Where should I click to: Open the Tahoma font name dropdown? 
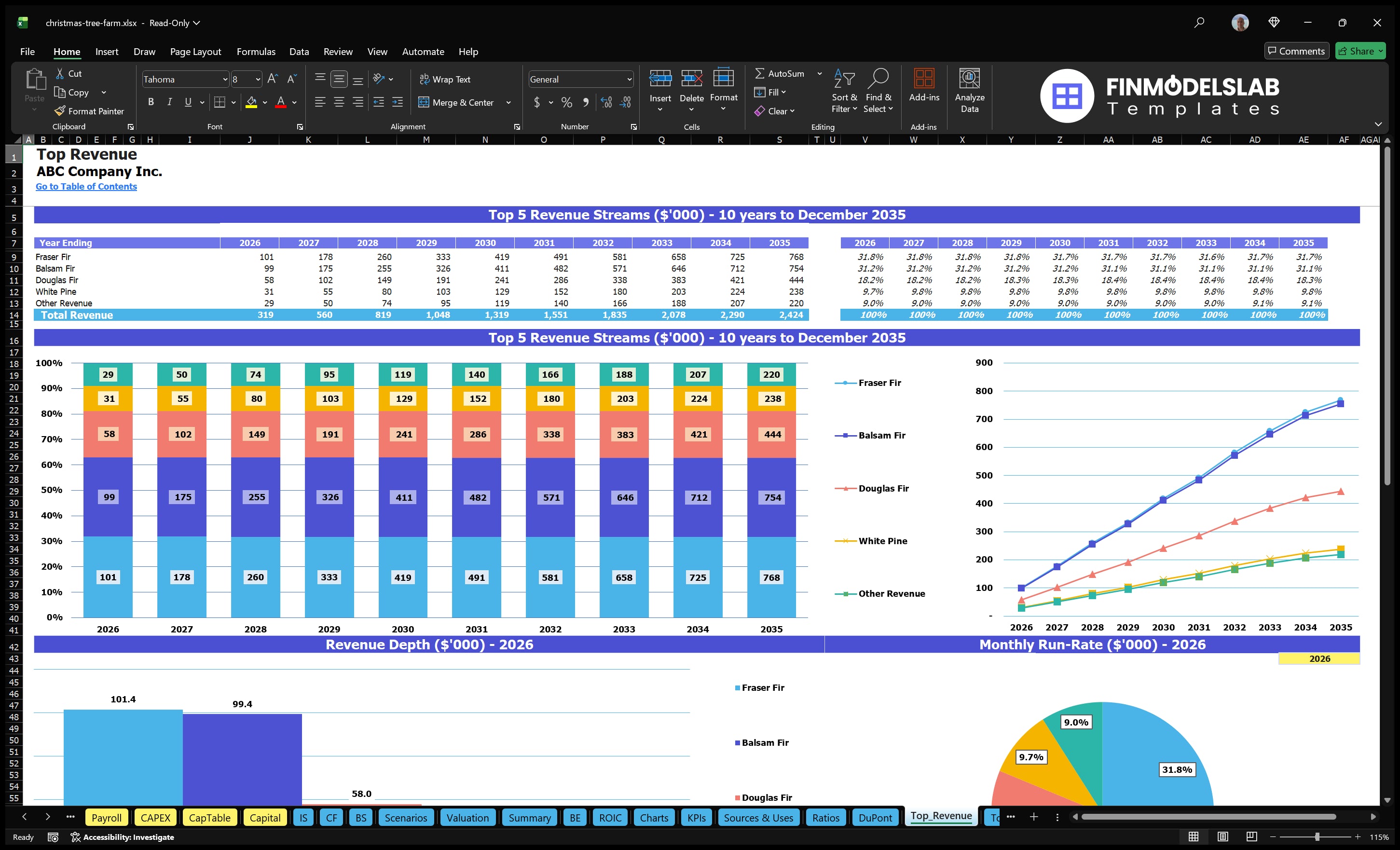pos(226,79)
